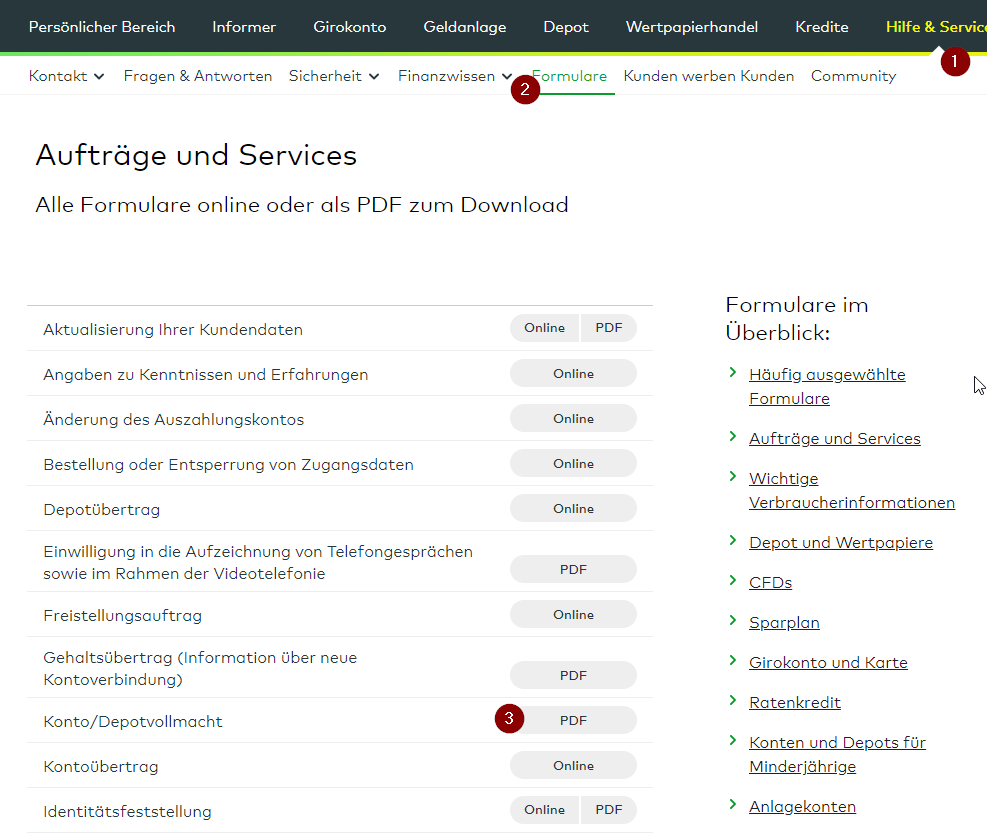Viewport: 987px width, 836px height.
Task: Click the green chevron beside Aufträge und Services
Action: point(733,437)
